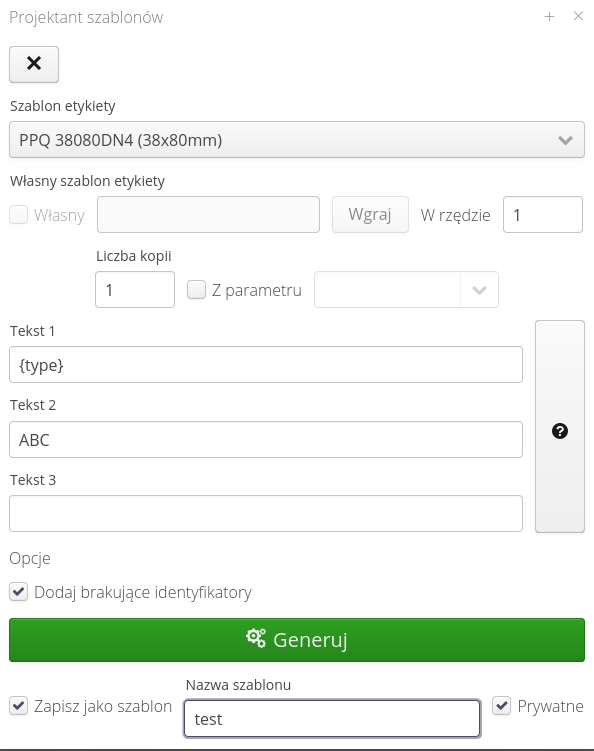Click the empty Tekst 3 field
Viewport: 594px width, 751px height.
click(266, 513)
